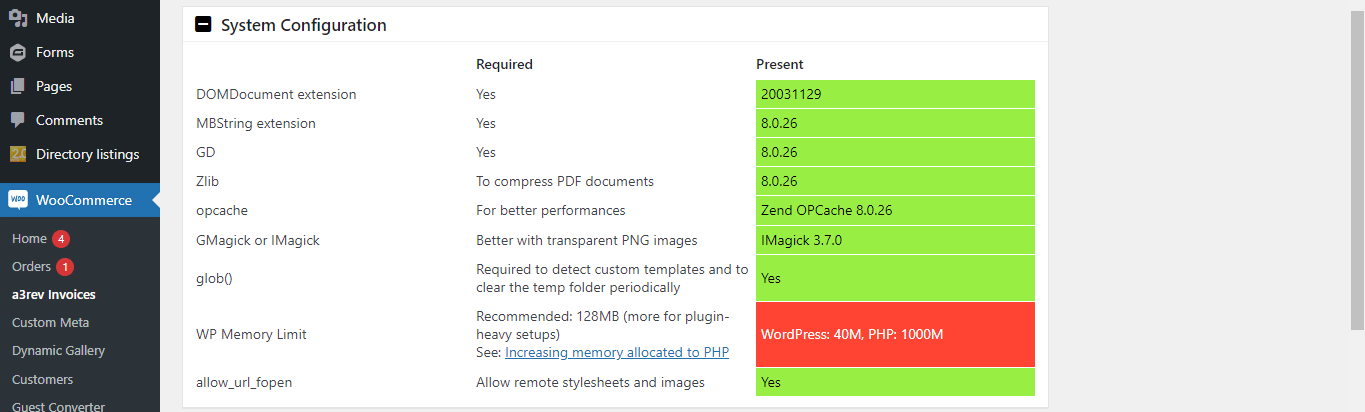Select a3rev Invoices in the sidebar
Screen dimensions: 1365x412
[54, 295]
